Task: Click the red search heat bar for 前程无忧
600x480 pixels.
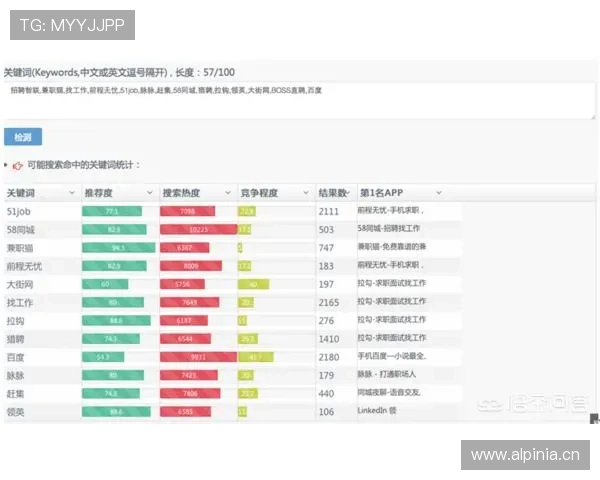Action: 191,266
